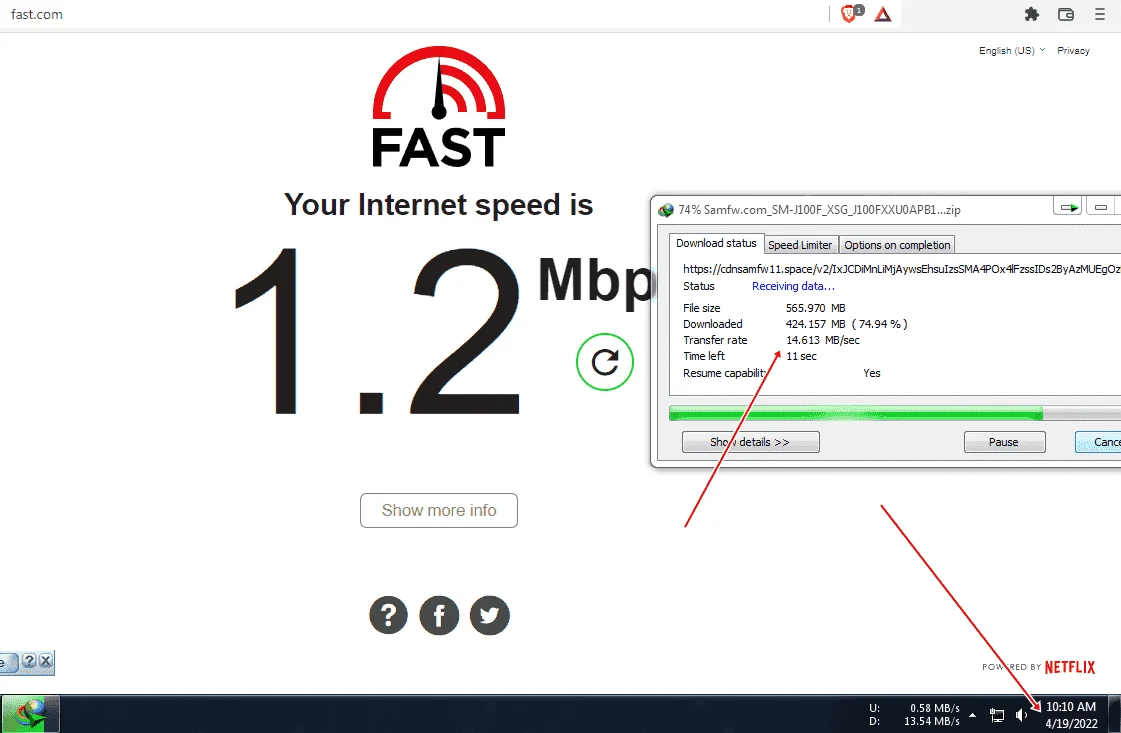The image size is (1121, 733).
Task: Open the browser hamburger menu
Action: point(1100,14)
